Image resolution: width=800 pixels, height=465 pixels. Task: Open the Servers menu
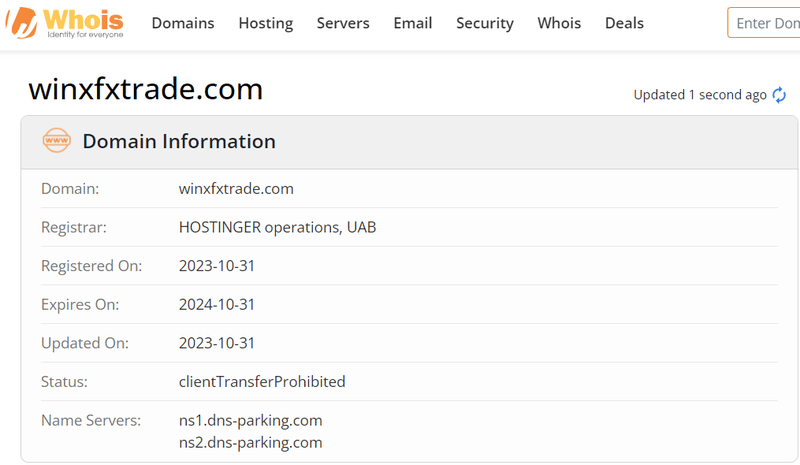[343, 23]
